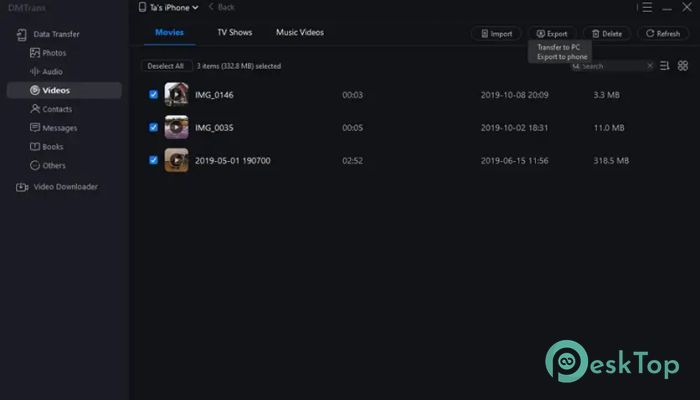Viewport: 700px width, 400px height.
Task: Open Photos in the sidebar
Action: point(48,53)
